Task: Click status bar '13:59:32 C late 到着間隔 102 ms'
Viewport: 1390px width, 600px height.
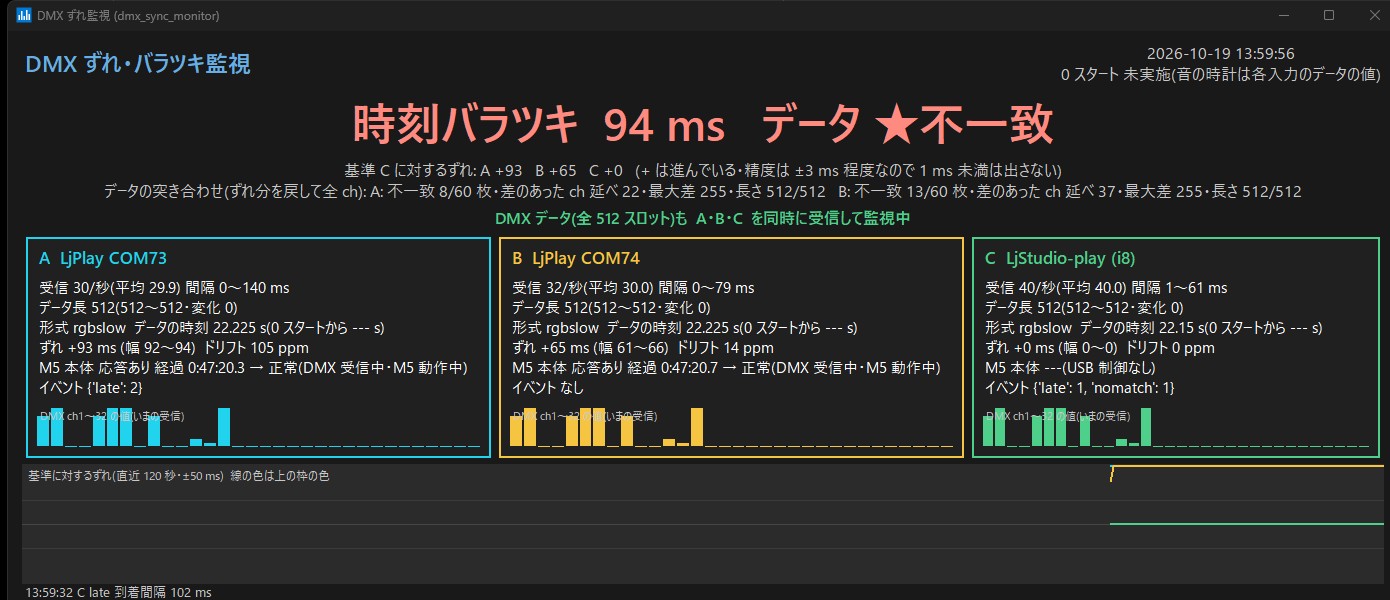Action: (118, 592)
